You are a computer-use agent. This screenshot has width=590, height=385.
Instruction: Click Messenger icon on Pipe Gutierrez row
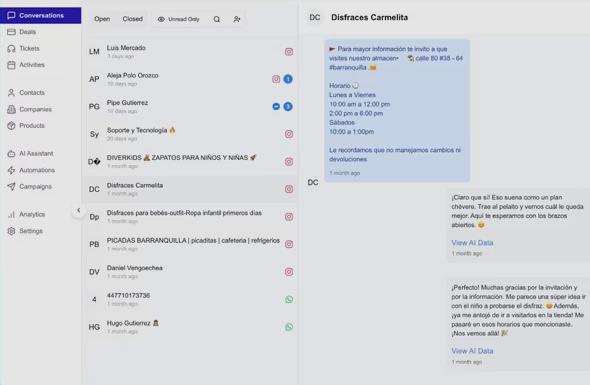(276, 107)
